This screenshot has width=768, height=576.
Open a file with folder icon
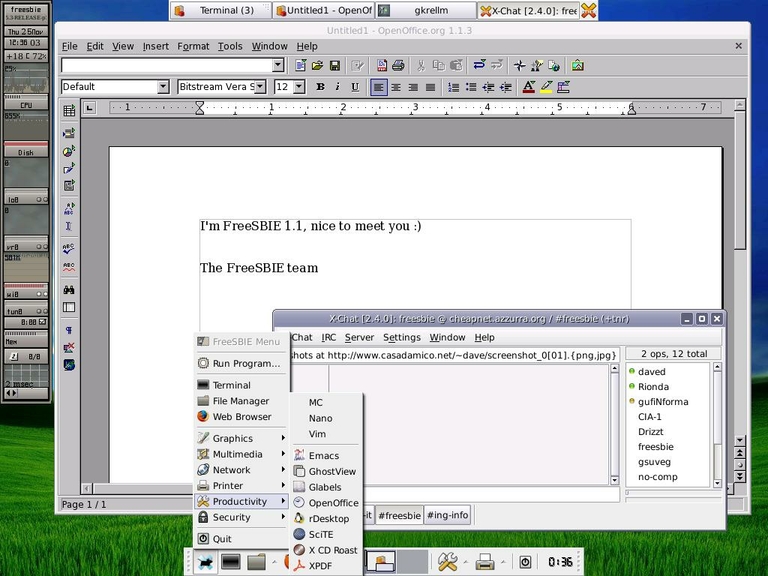click(317, 65)
